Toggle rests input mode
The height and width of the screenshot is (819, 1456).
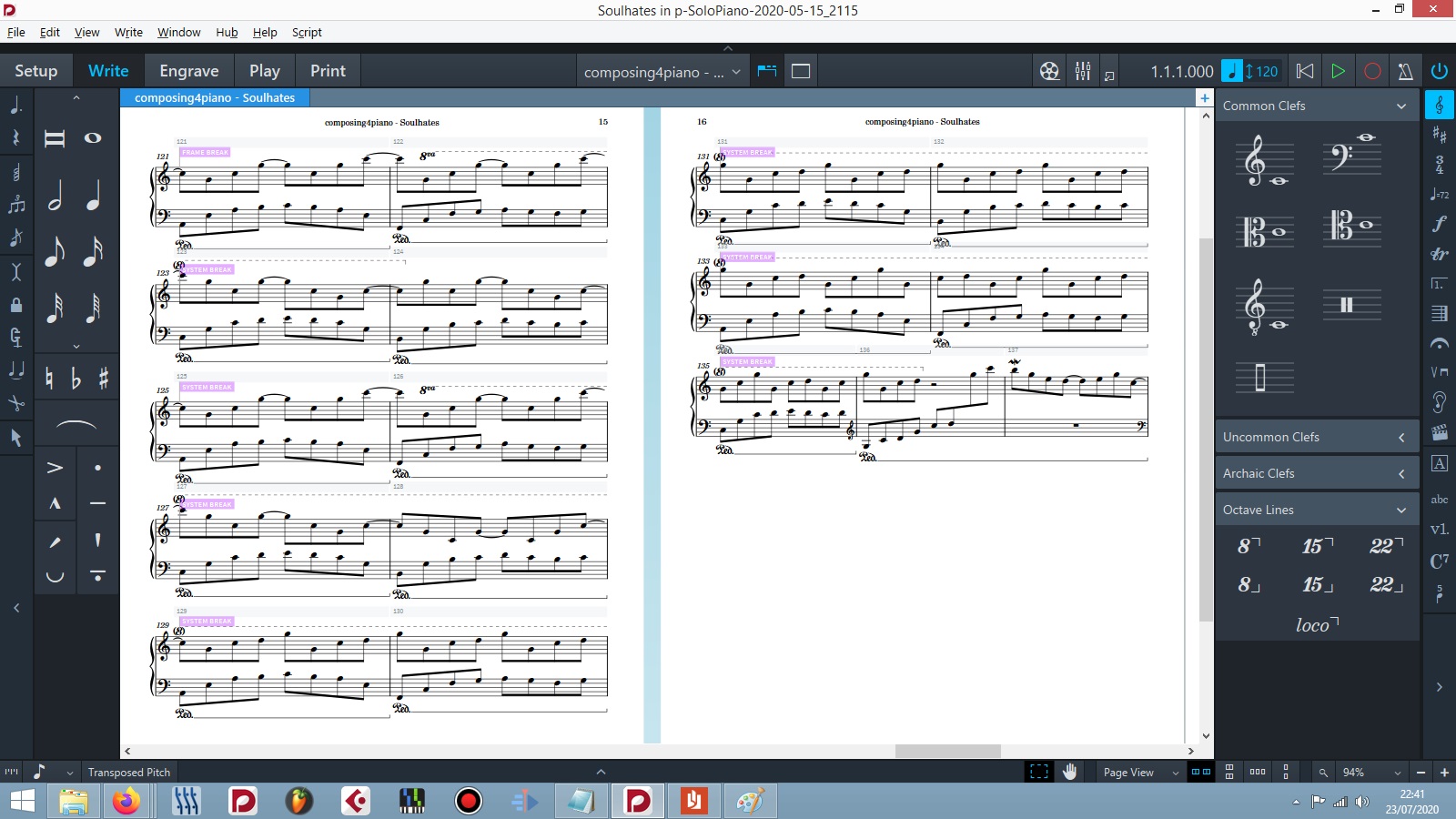click(15, 138)
